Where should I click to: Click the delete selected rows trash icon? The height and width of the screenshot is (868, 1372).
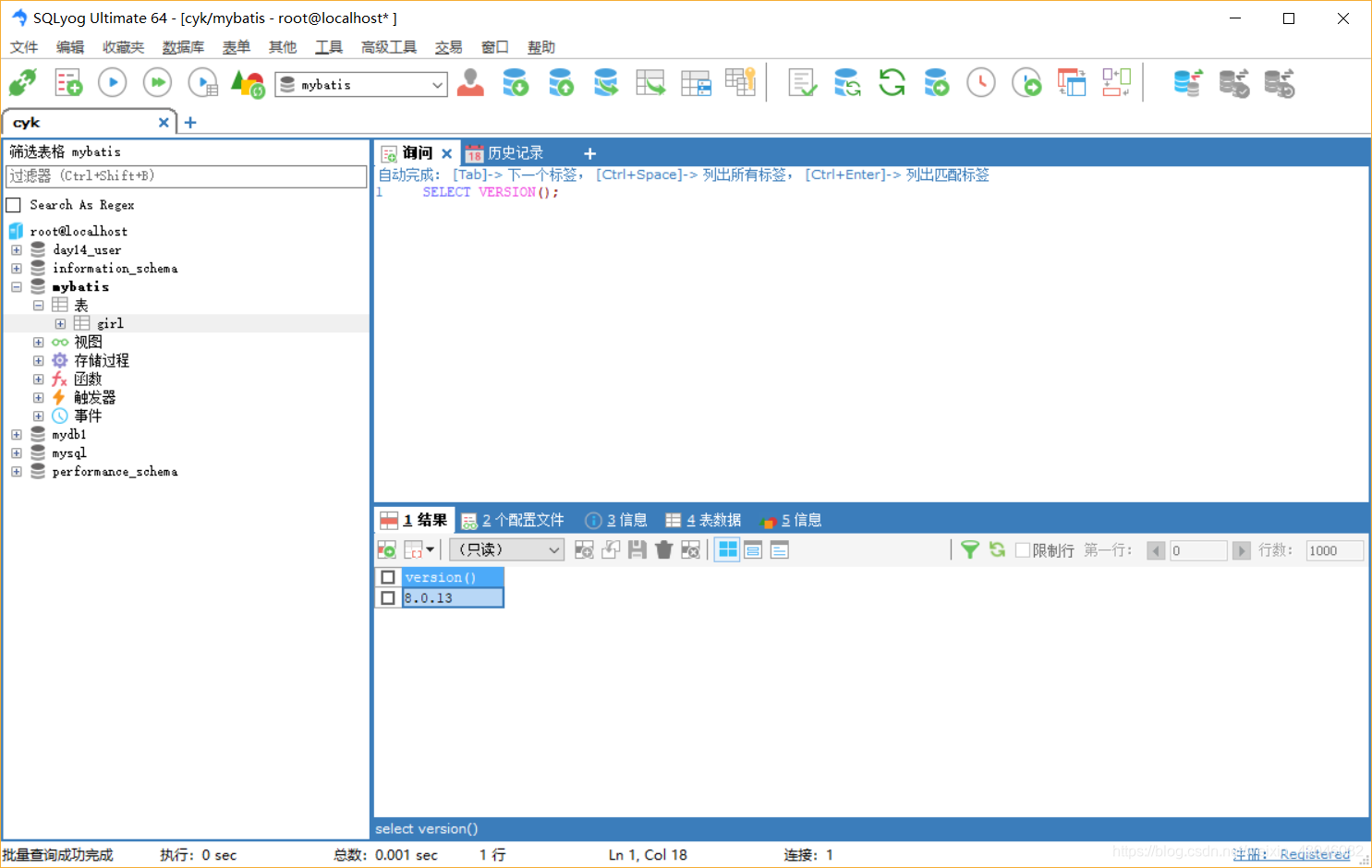click(x=663, y=550)
